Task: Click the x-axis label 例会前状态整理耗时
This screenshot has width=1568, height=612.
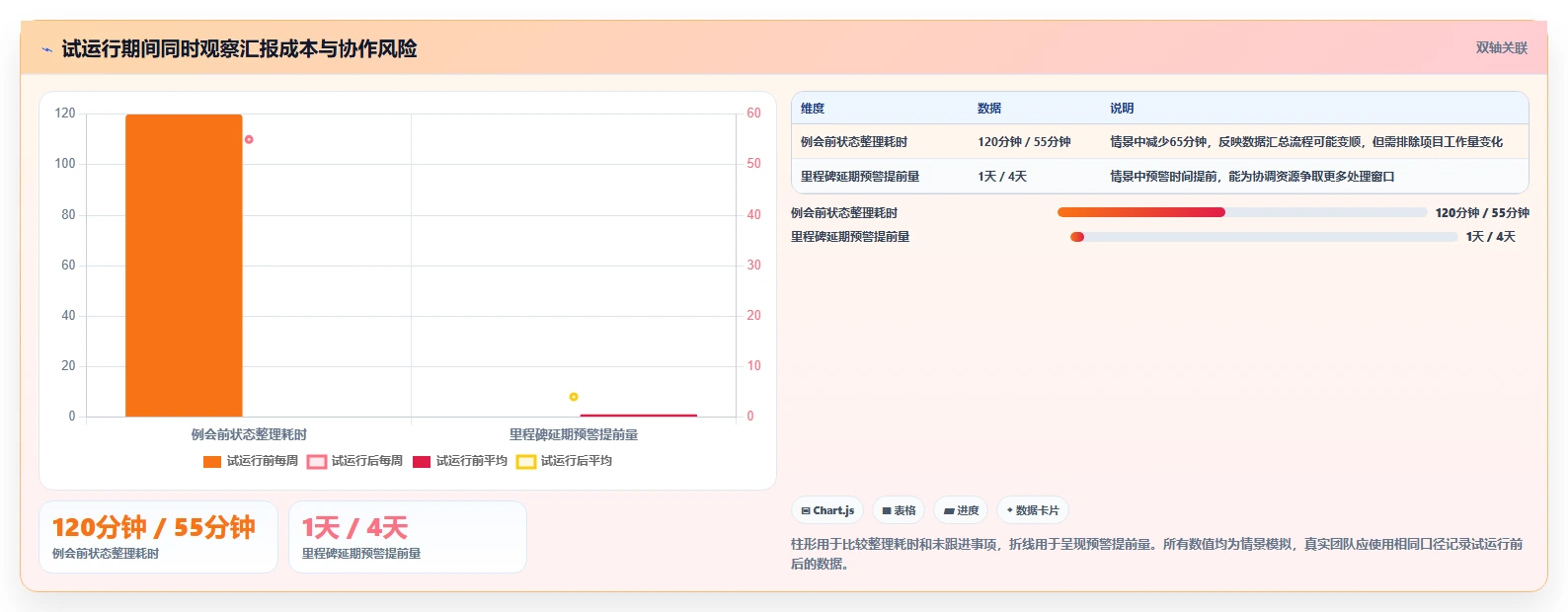Action: click(249, 434)
